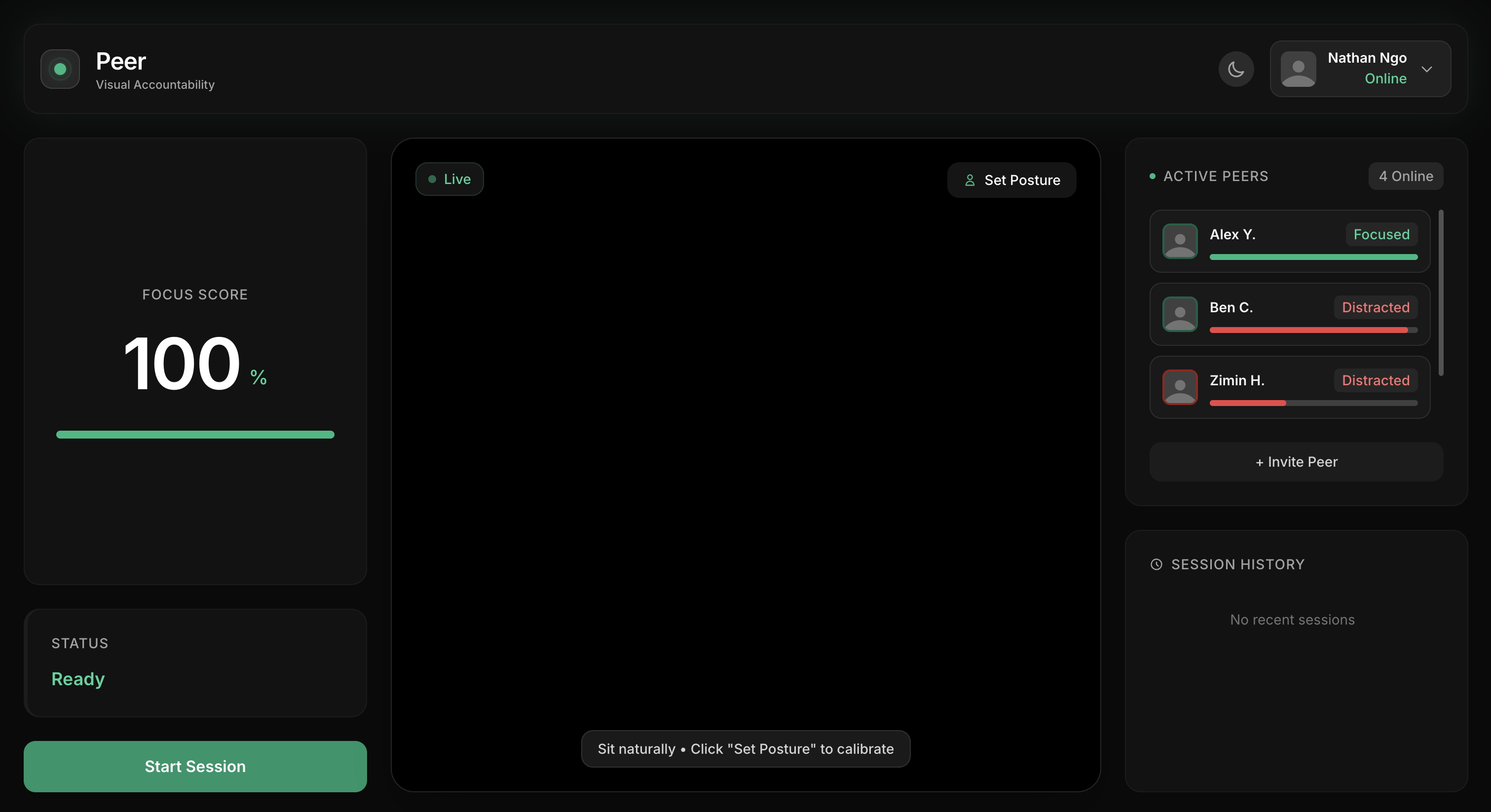
Task: Click the 4 Online count badge
Action: (1405, 176)
